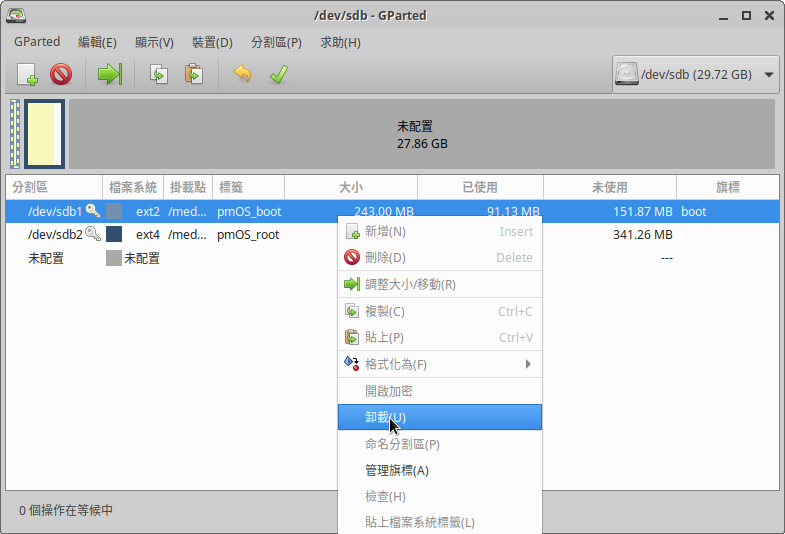Select the unallocated 27.86 GB block in the disk map
This screenshot has height=534, width=785.
click(421, 134)
